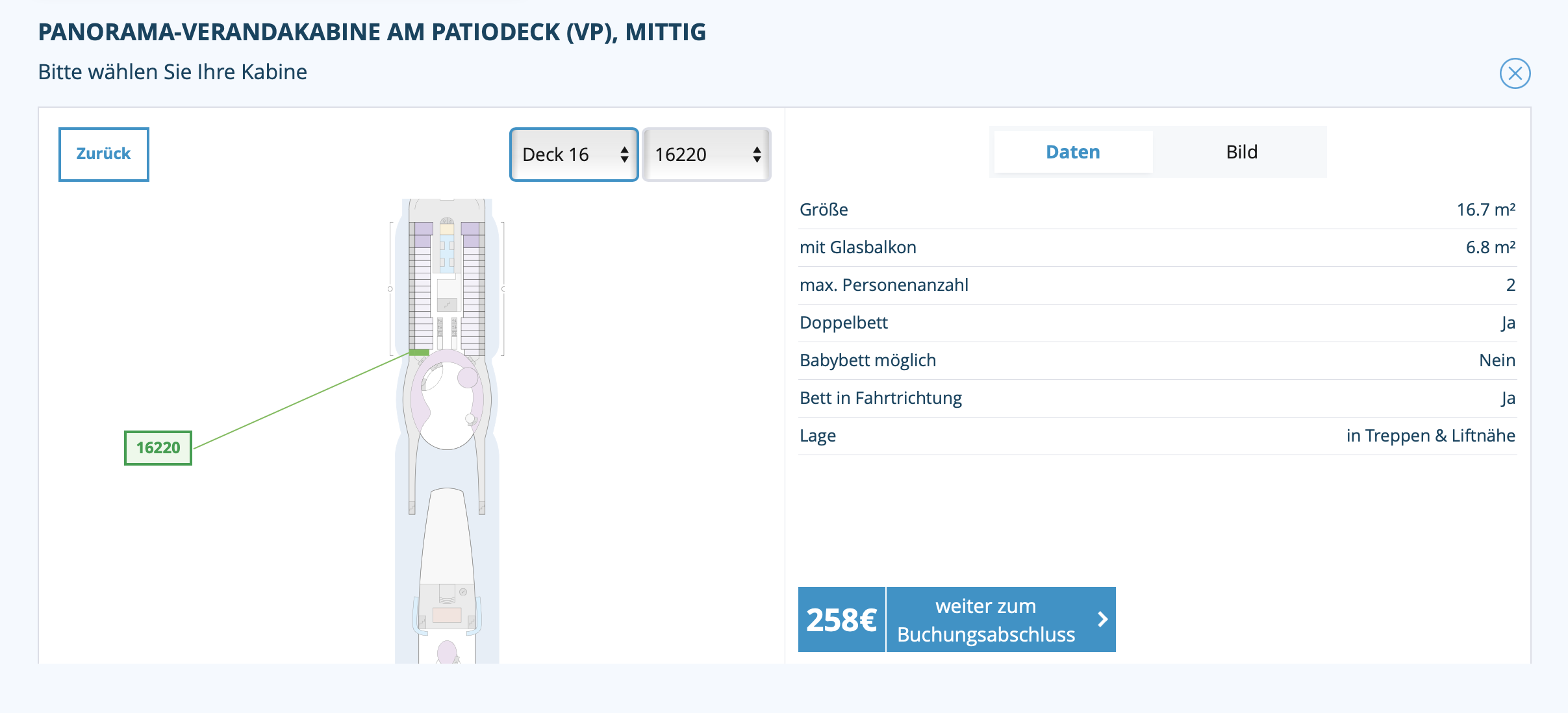
Task: Click the 258€ price box
Action: pyautogui.click(x=841, y=619)
